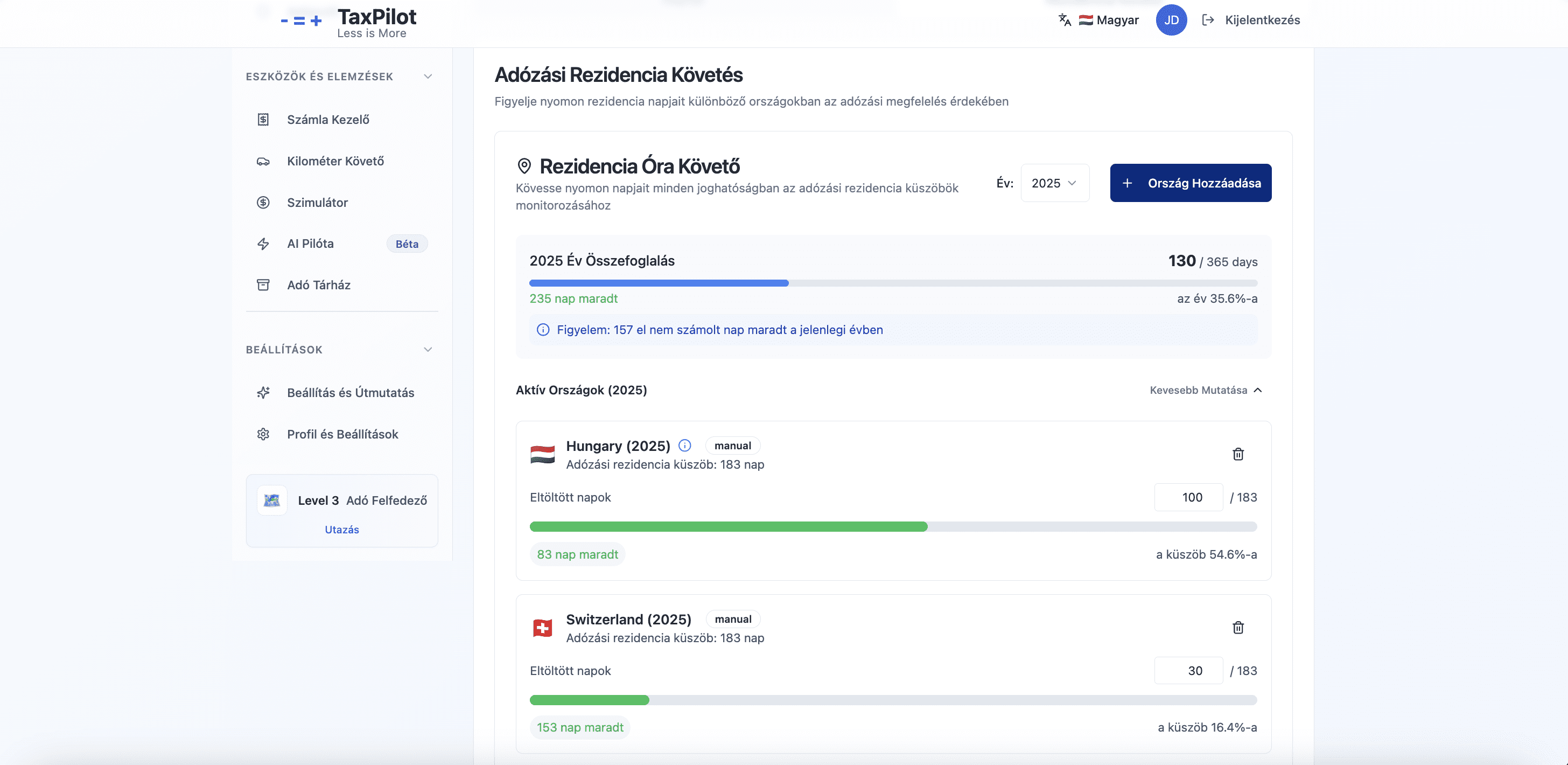Click the Switzerland trash delete icon
The width and height of the screenshot is (1568, 765).
[1237, 628]
